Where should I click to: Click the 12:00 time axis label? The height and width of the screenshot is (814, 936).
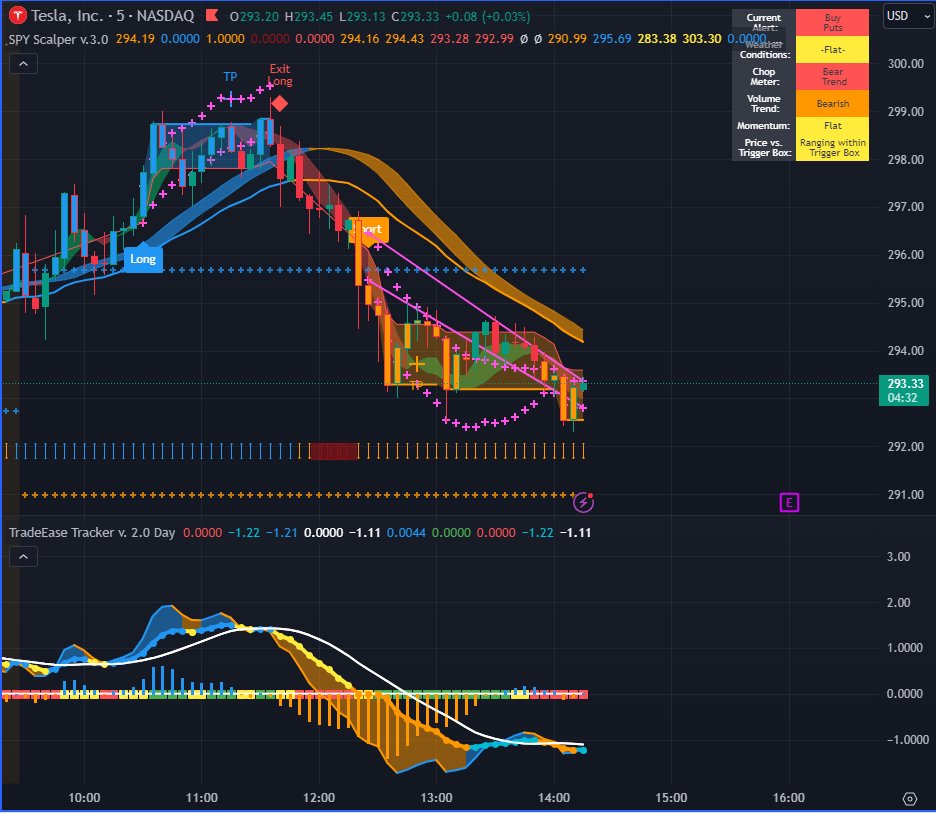pos(319,798)
